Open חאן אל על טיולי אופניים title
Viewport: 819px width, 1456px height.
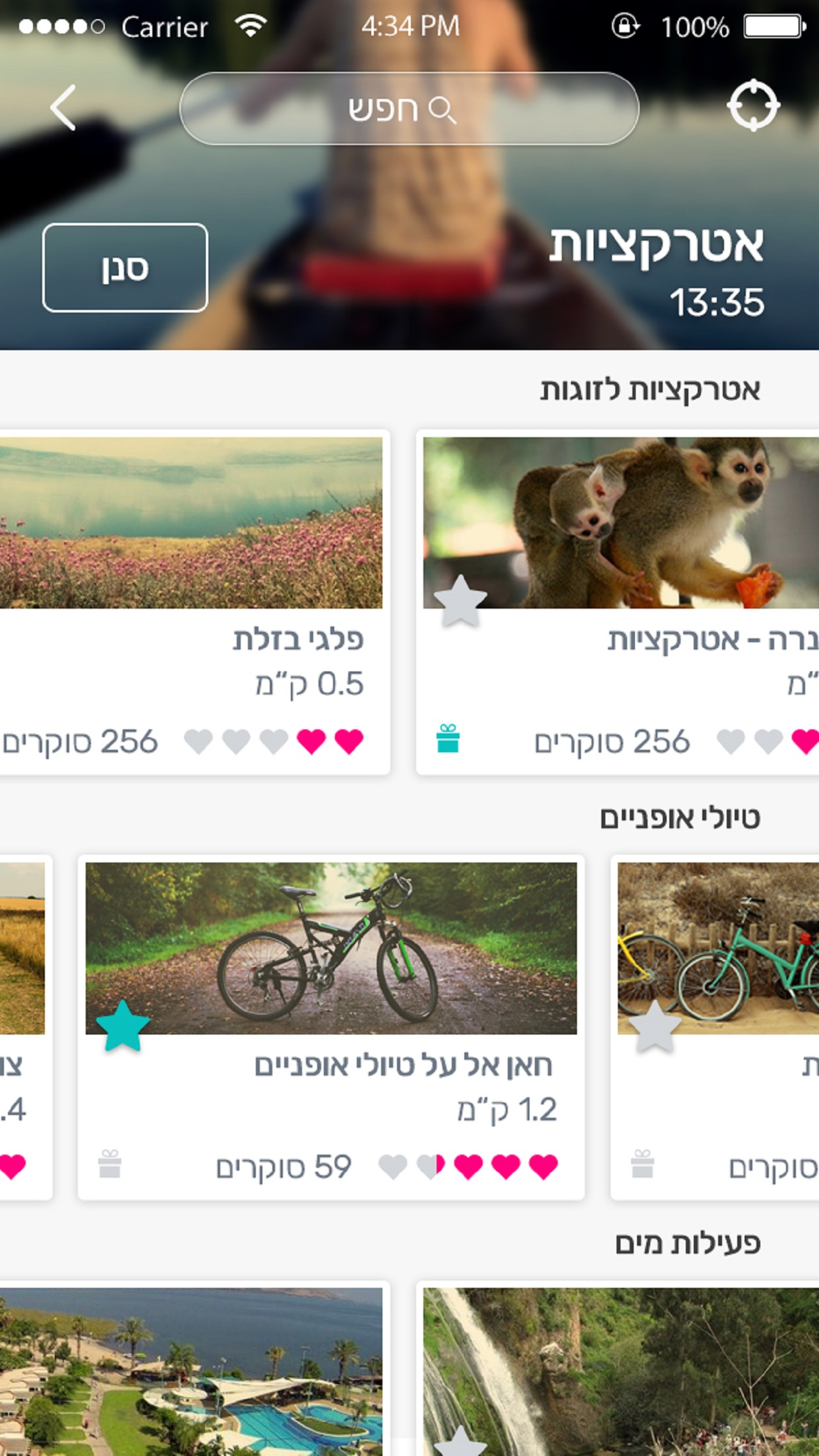[404, 1066]
